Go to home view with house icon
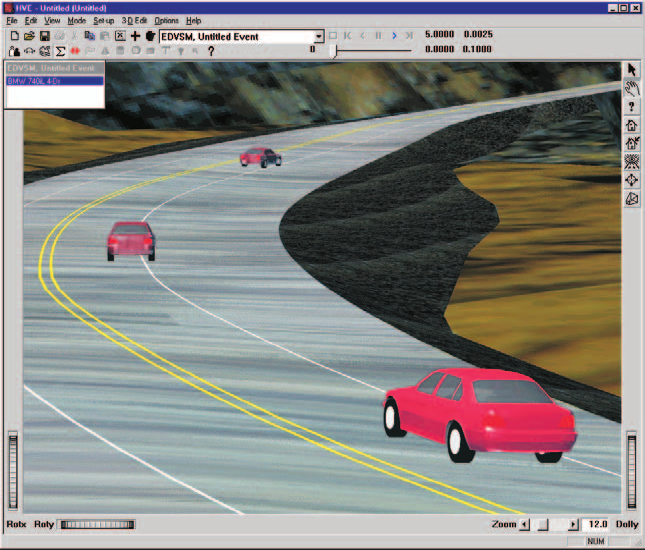645x550 pixels. point(632,125)
